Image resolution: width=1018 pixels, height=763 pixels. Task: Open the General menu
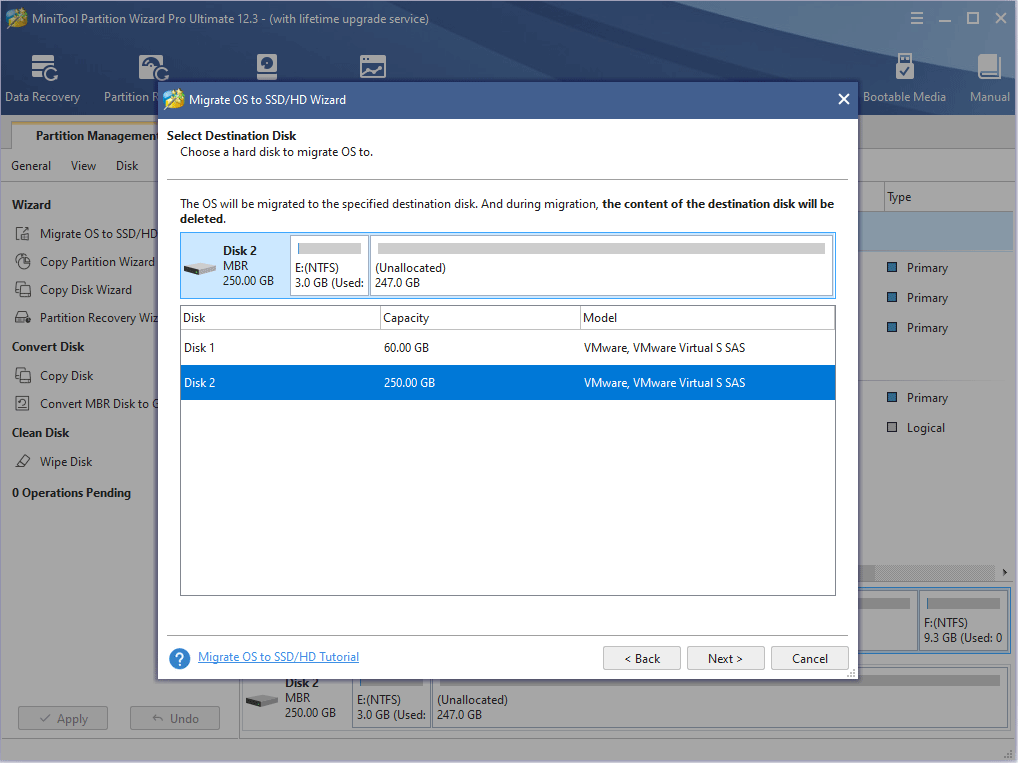tap(31, 166)
